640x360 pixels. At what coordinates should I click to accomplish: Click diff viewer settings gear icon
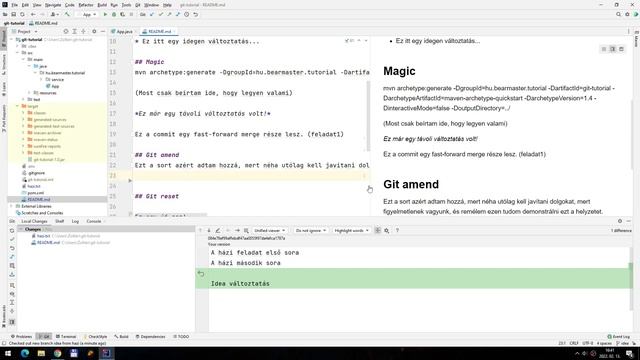(x=387, y=231)
